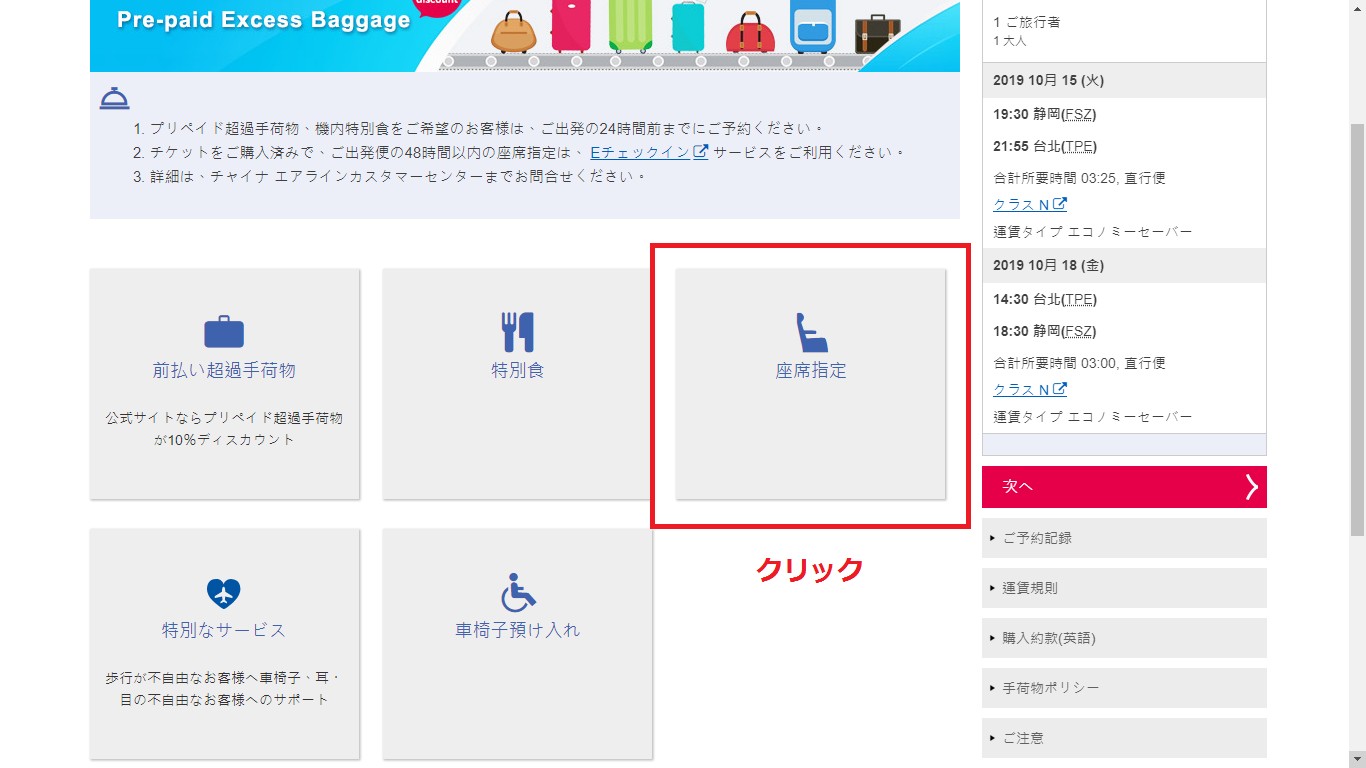Click the fork and knife special meal icon
The image size is (1366, 768).
517,331
